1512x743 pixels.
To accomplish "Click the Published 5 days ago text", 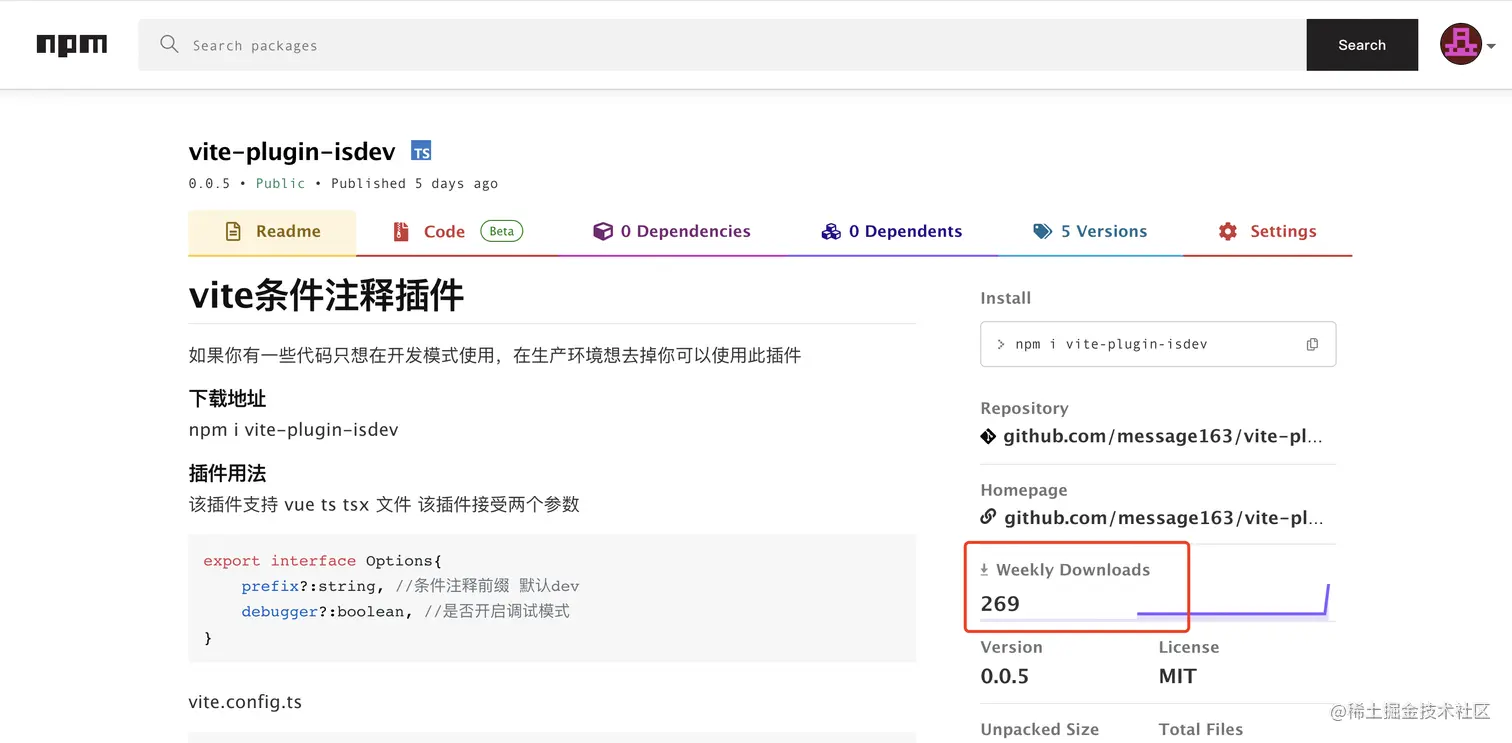I will click(x=414, y=184).
